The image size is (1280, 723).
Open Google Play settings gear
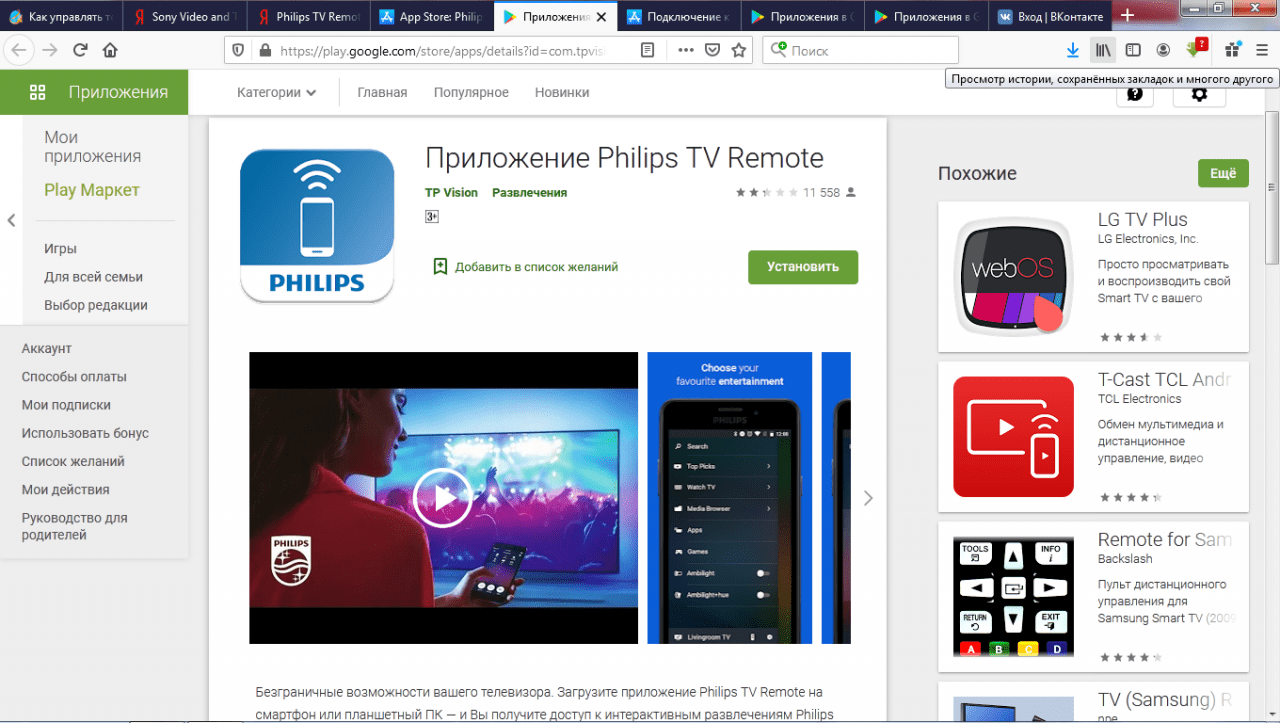coord(1199,94)
